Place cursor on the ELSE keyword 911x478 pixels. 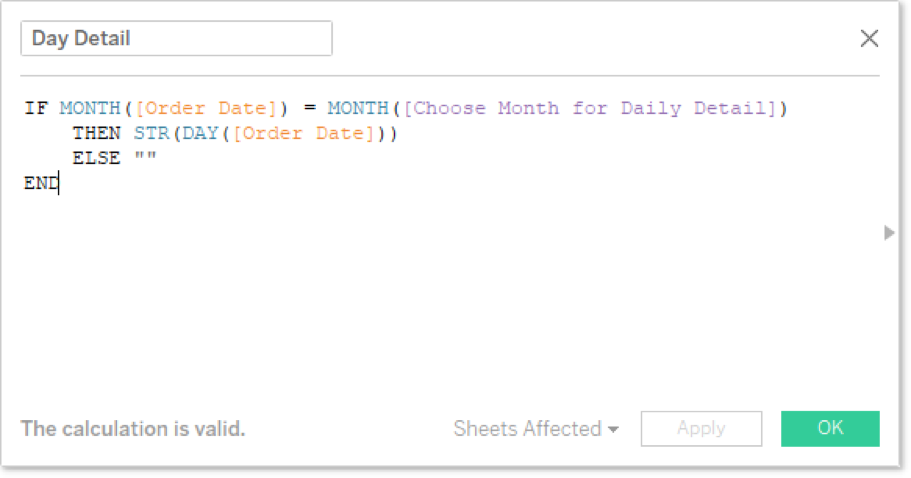click(96, 158)
